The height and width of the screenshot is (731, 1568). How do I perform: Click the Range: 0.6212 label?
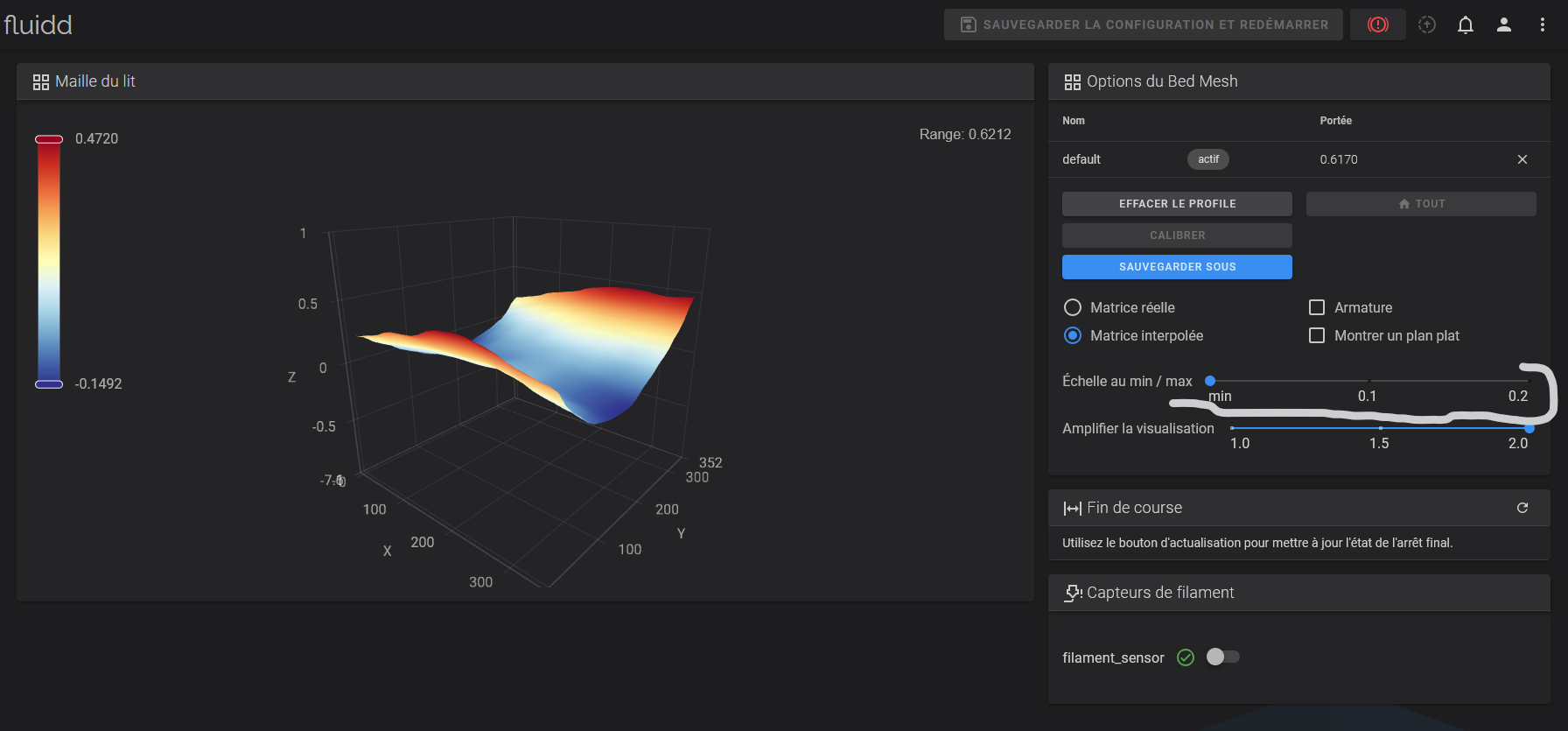(x=965, y=134)
